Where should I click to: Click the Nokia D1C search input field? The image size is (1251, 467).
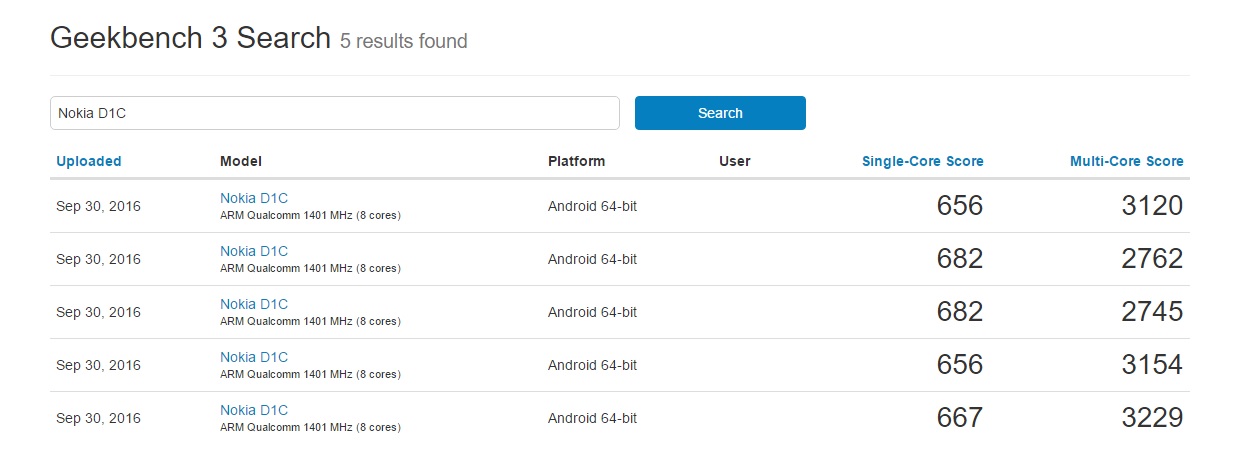pos(335,113)
